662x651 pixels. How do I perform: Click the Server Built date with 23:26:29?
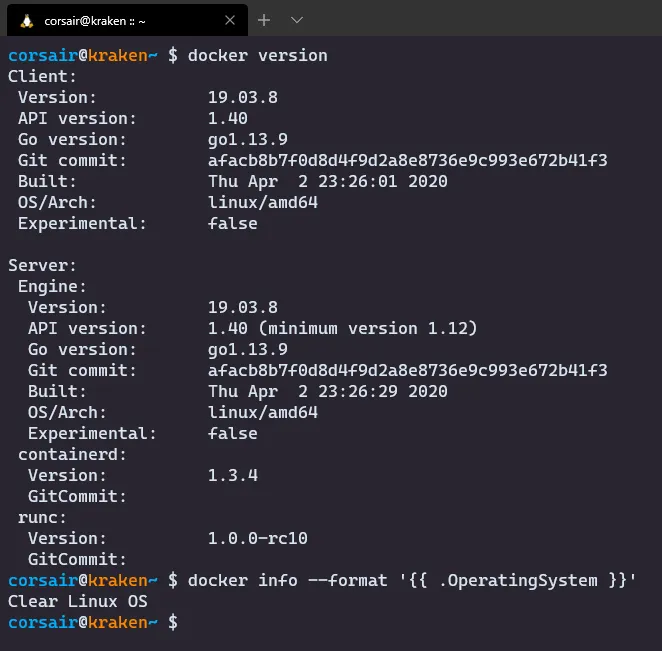(327, 391)
